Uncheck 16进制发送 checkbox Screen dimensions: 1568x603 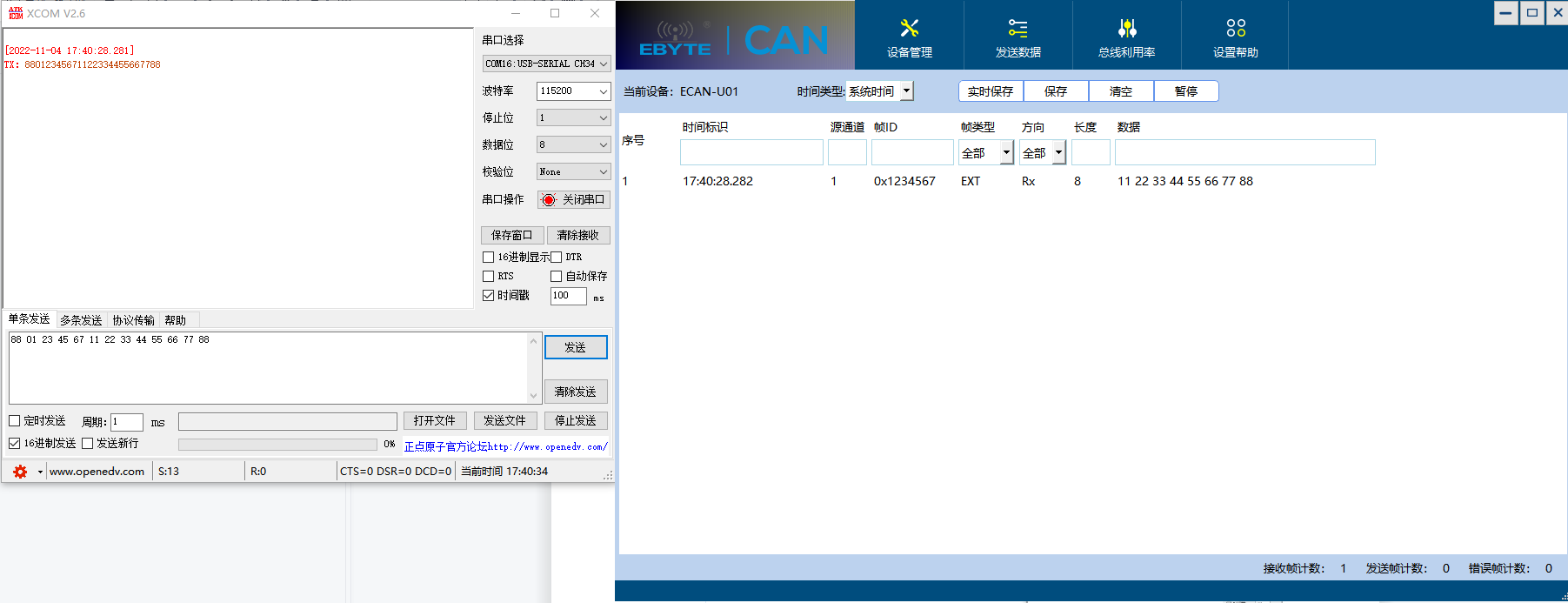(x=14, y=444)
